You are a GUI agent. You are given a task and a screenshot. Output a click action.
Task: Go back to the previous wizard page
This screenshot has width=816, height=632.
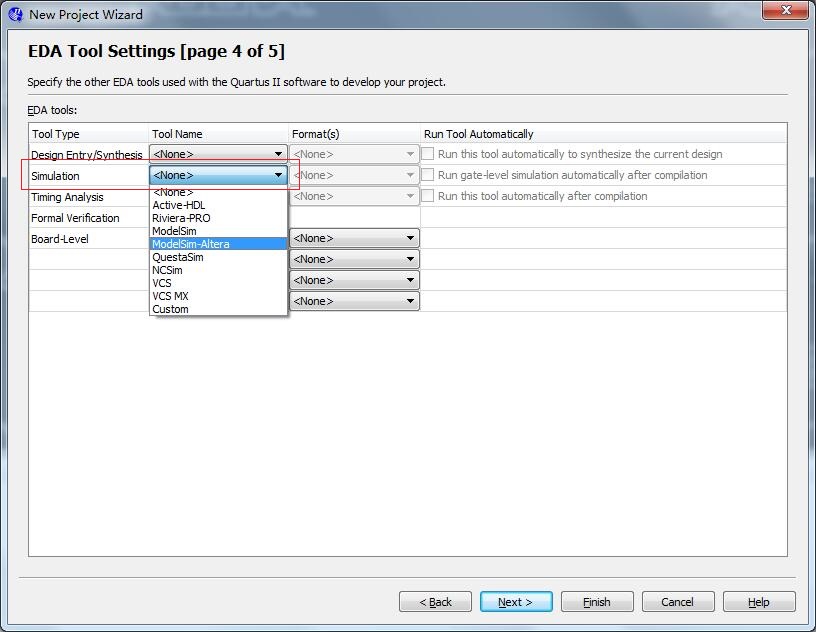435,601
